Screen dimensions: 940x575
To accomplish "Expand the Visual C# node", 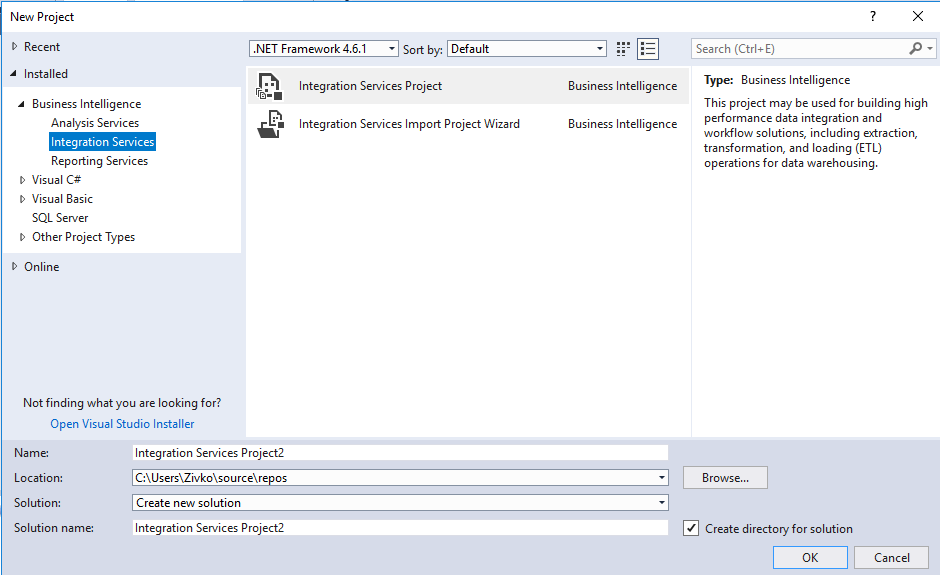I will coord(22,180).
